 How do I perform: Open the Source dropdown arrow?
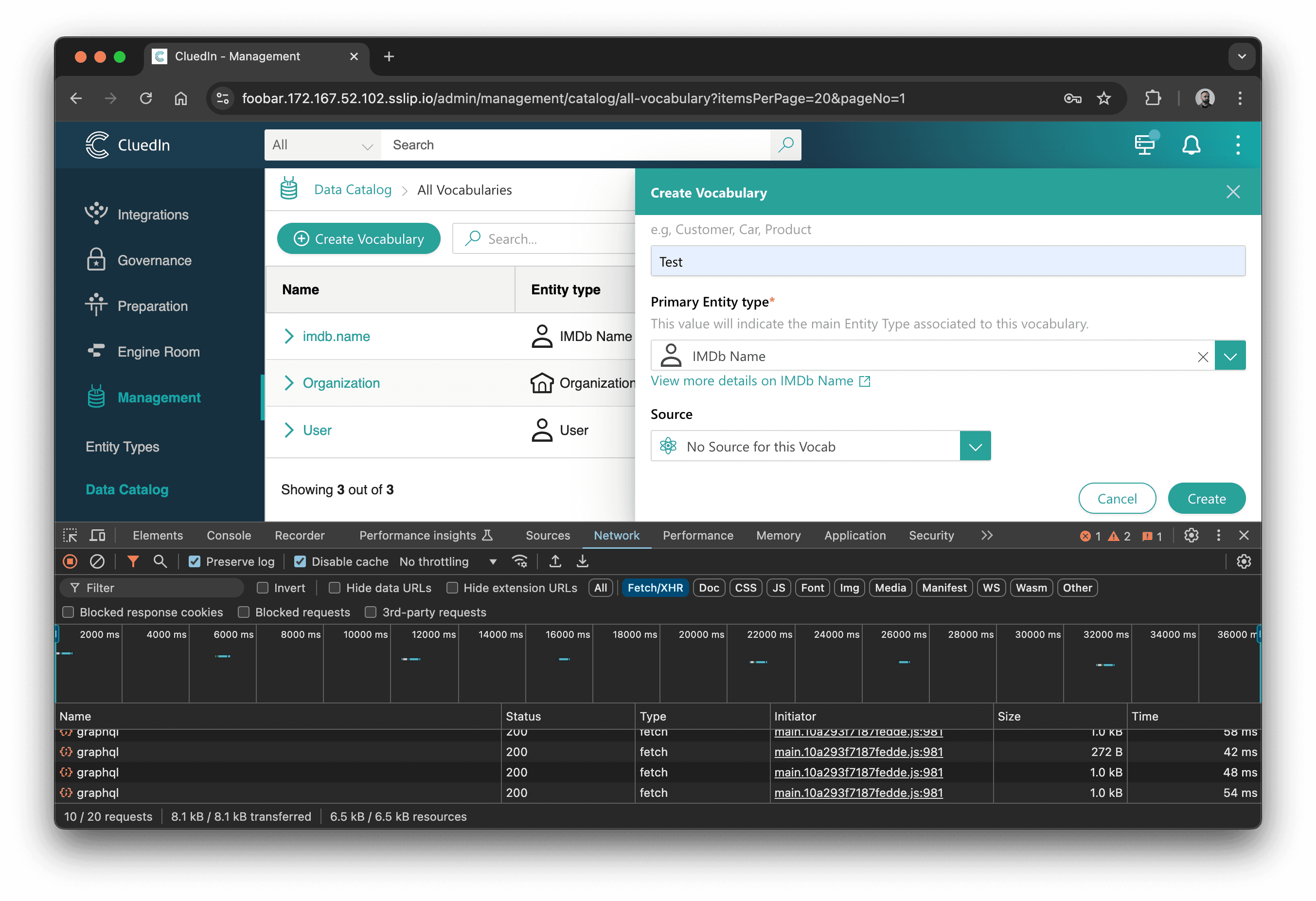click(x=975, y=447)
